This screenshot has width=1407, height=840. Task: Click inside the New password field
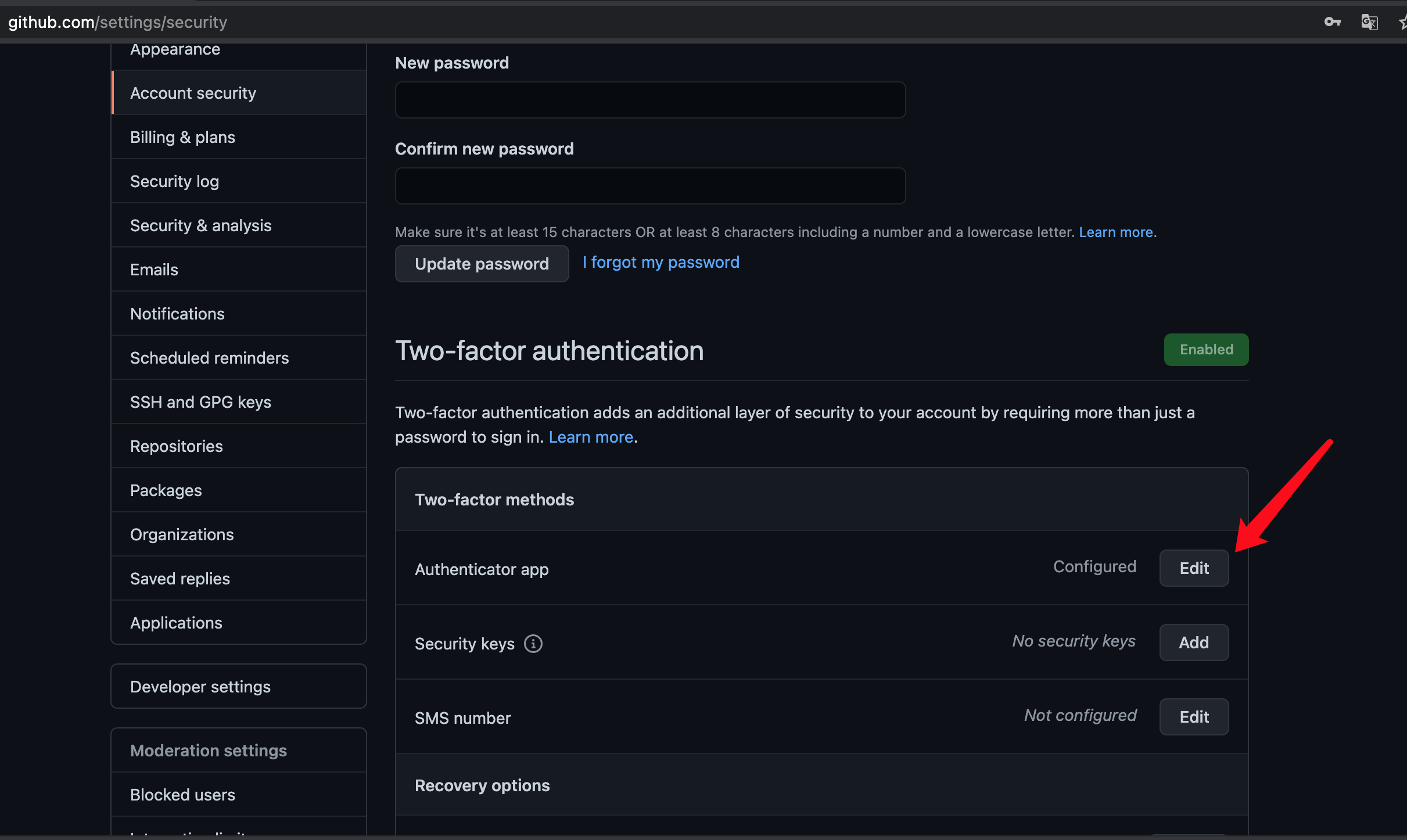coord(650,100)
